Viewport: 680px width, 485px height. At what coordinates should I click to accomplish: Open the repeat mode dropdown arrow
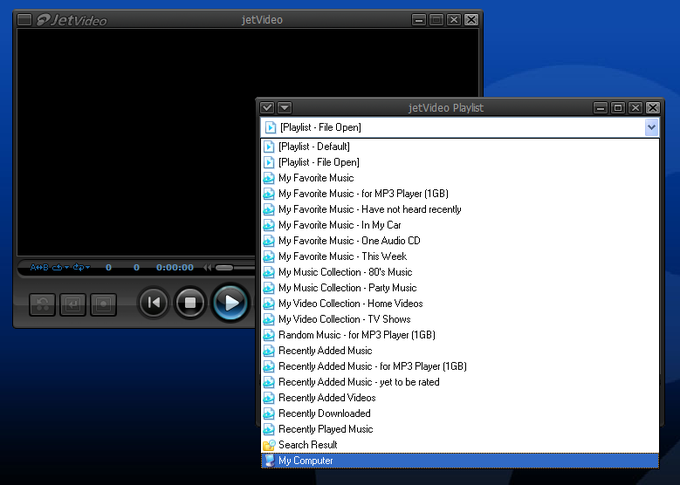pos(67,267)
